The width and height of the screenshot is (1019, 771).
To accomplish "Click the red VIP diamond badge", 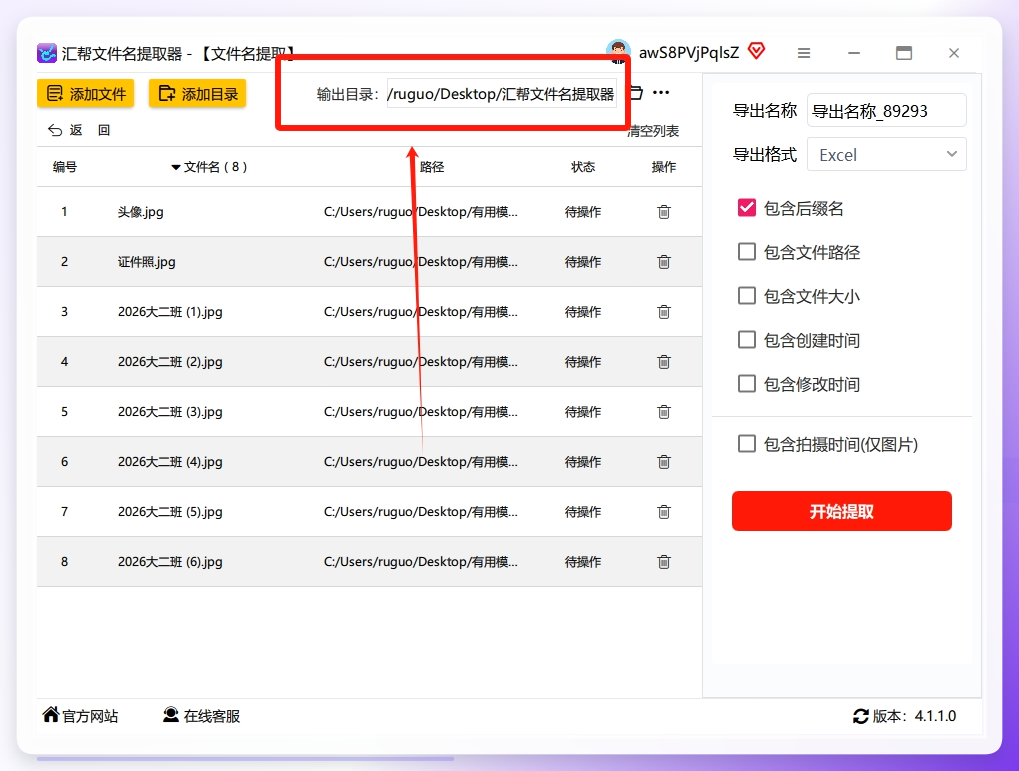I will (756, 51).
